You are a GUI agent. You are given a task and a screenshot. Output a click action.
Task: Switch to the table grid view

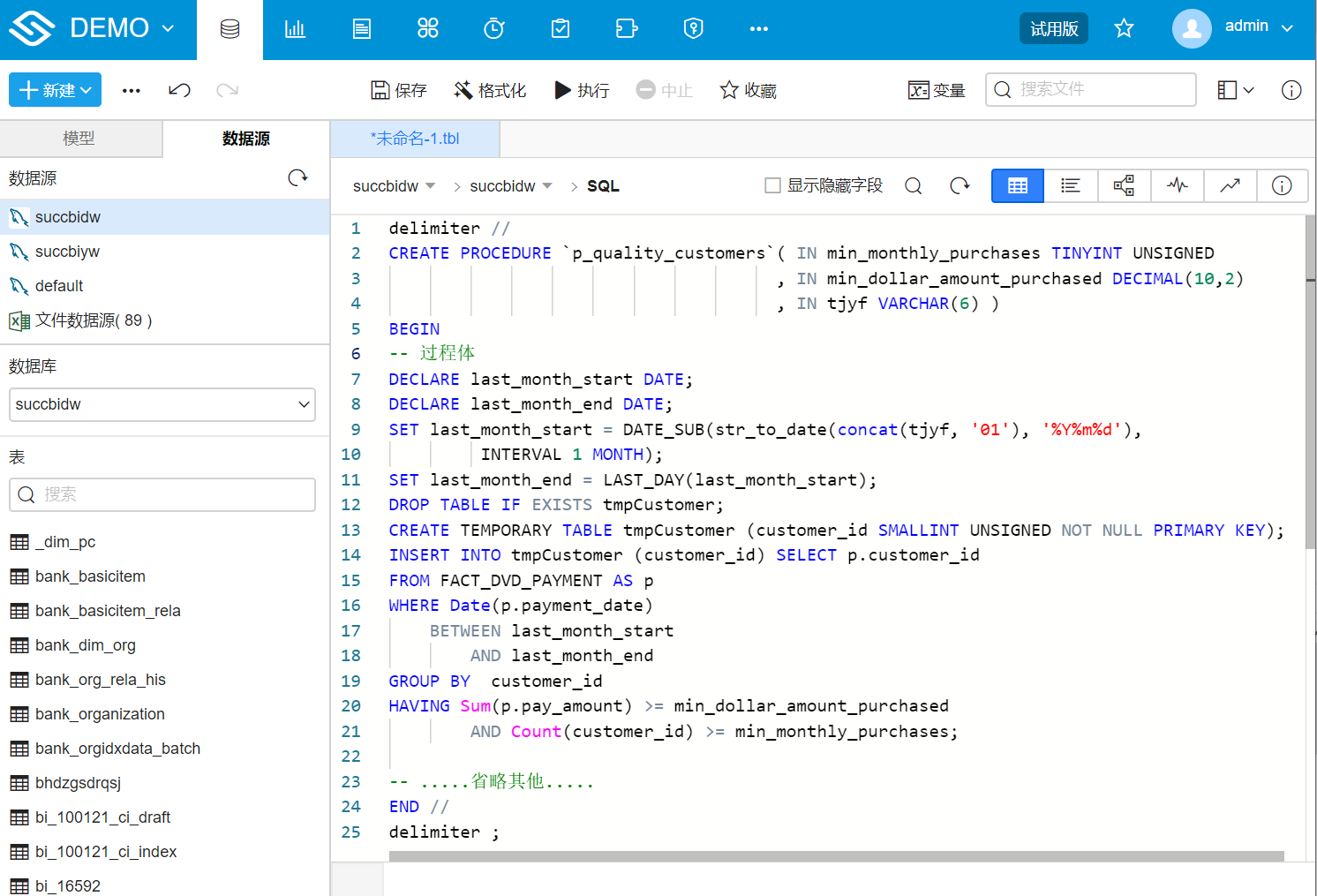point(1017,185)
